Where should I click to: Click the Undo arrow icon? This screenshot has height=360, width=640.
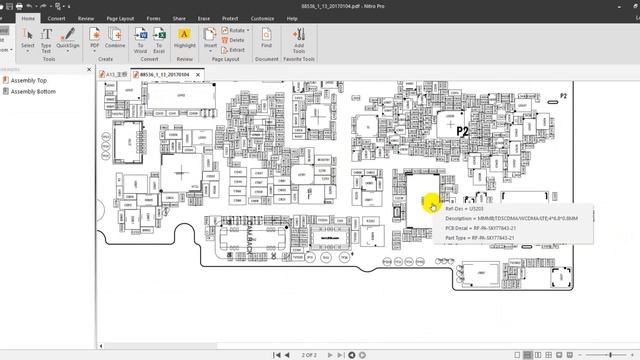click(29, 6)
